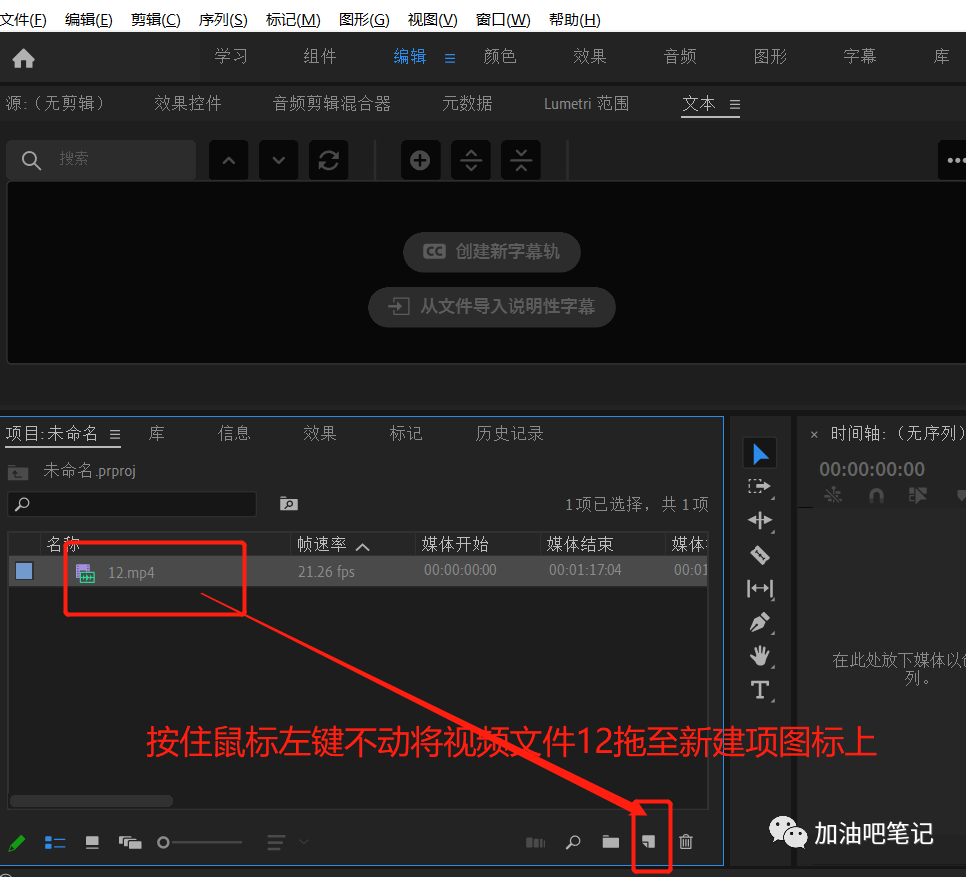Close the 时间轴 panel with x

(814, 435)
